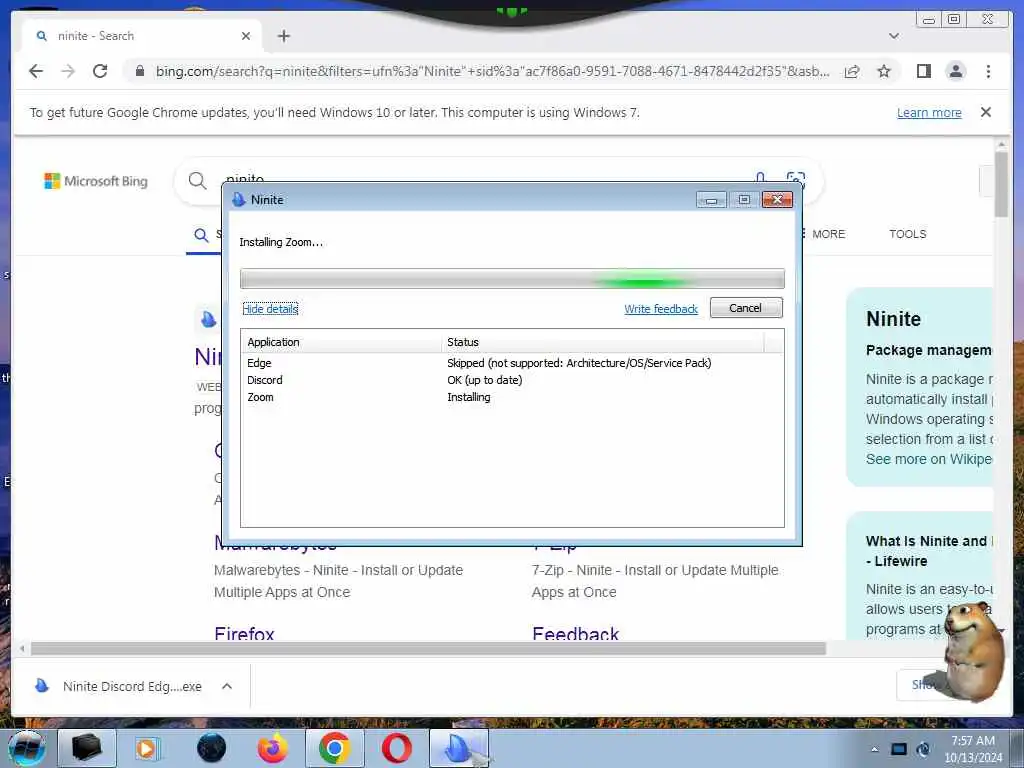The image size is (1024, 768).
Task: Select the ninite - Search tab
Action: (142, 36)
